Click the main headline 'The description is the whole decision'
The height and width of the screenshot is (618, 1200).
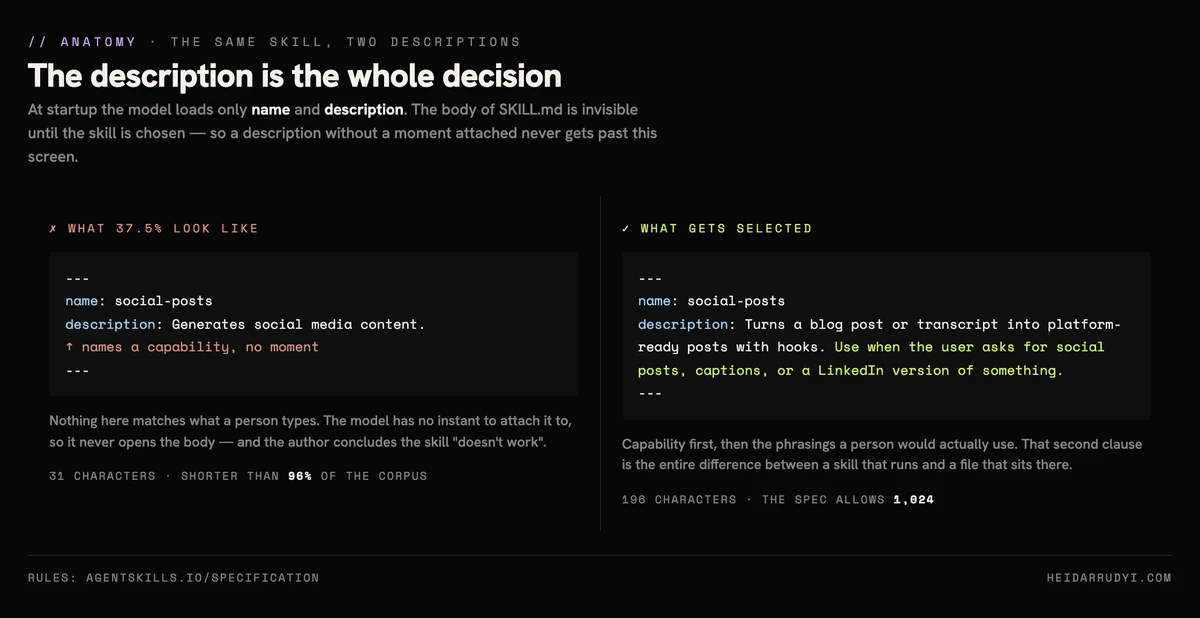pyautogui.click(x=295, y=76)
